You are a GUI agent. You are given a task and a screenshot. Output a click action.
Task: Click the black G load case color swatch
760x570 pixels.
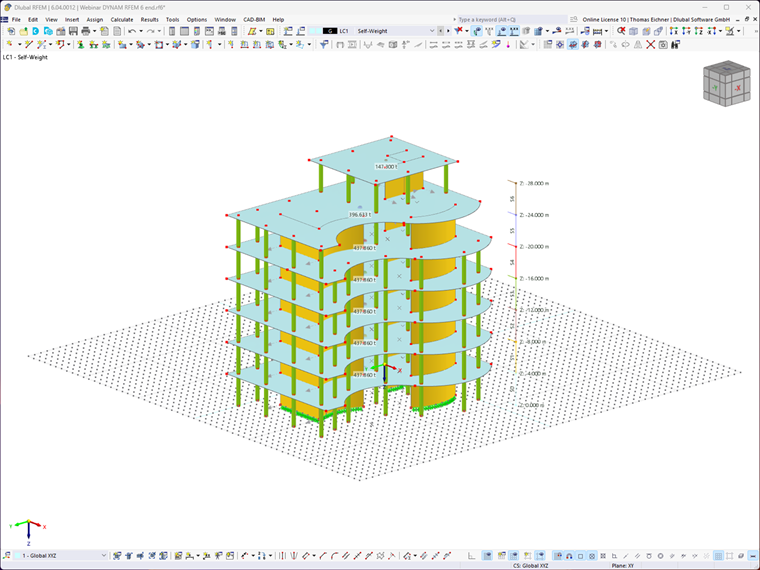click(x=330, y=31)
